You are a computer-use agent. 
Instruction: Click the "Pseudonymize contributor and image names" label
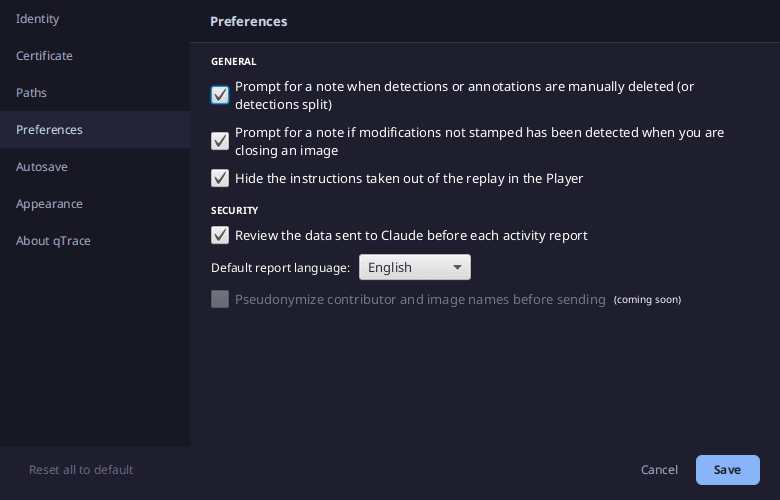point(420,300)
